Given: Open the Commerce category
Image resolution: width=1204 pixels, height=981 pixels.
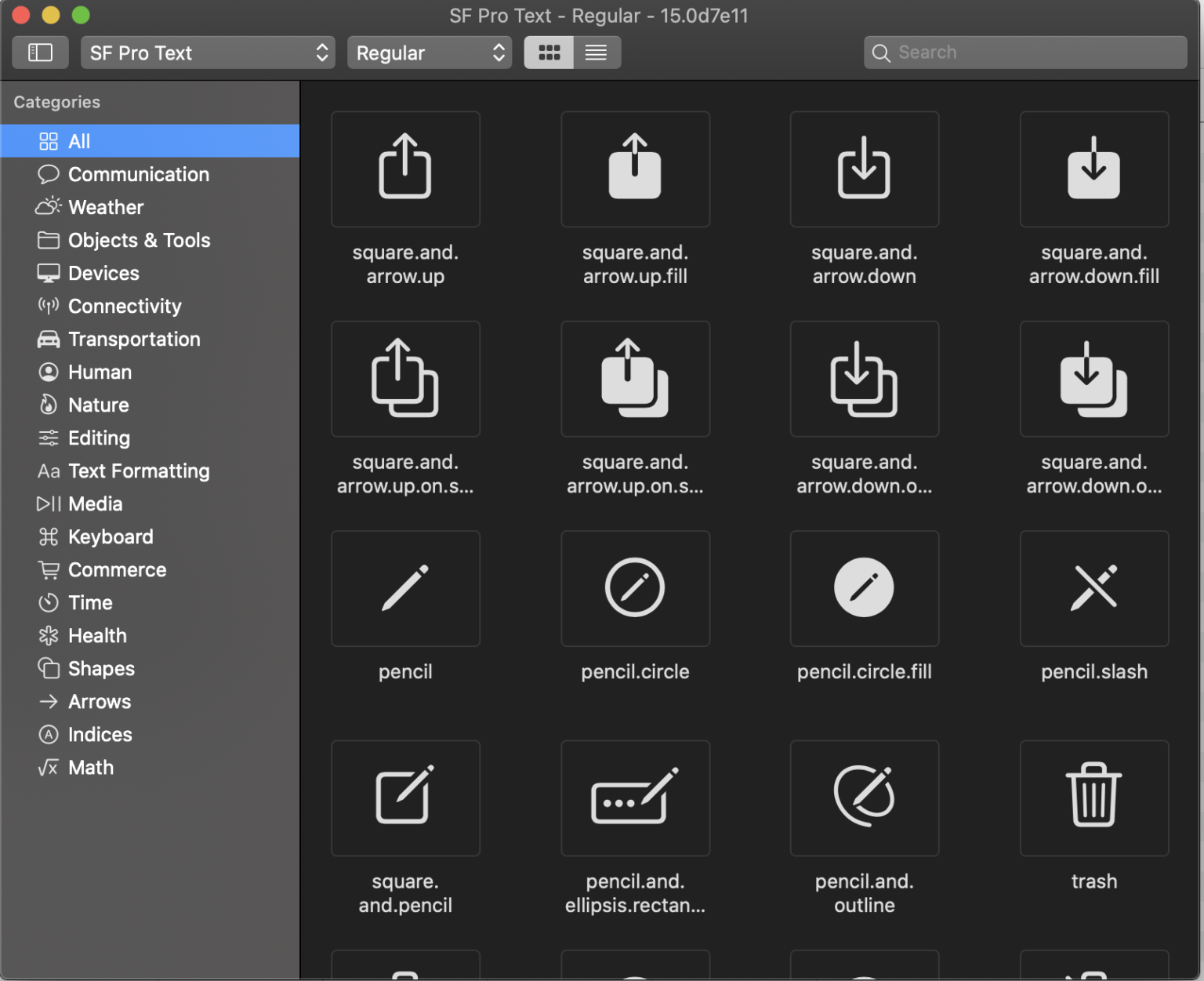Looking at the screenshot, I should click(x=150, y=569).
